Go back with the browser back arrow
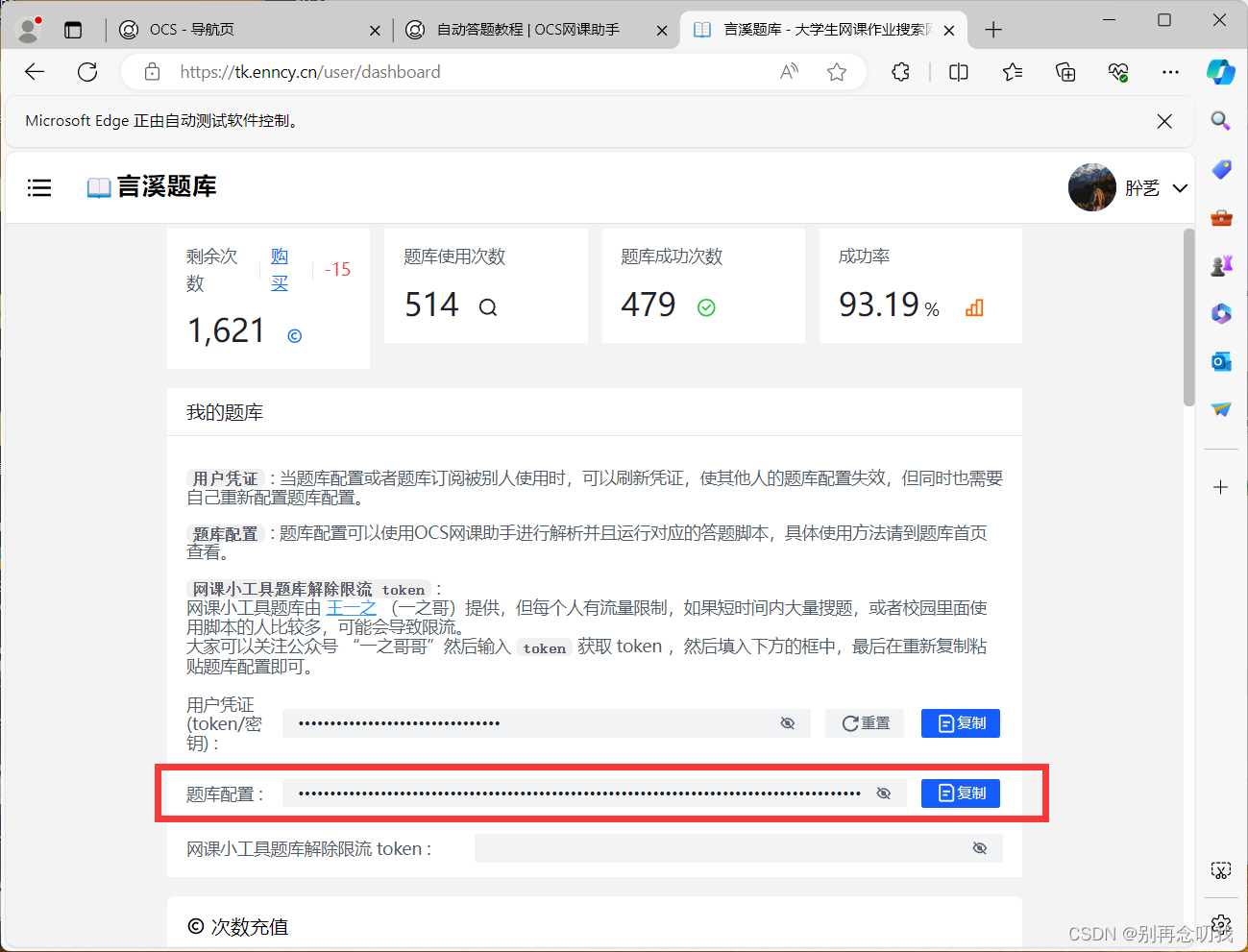This screenshot has width=1248, height=952. click(x=35, y=72)
